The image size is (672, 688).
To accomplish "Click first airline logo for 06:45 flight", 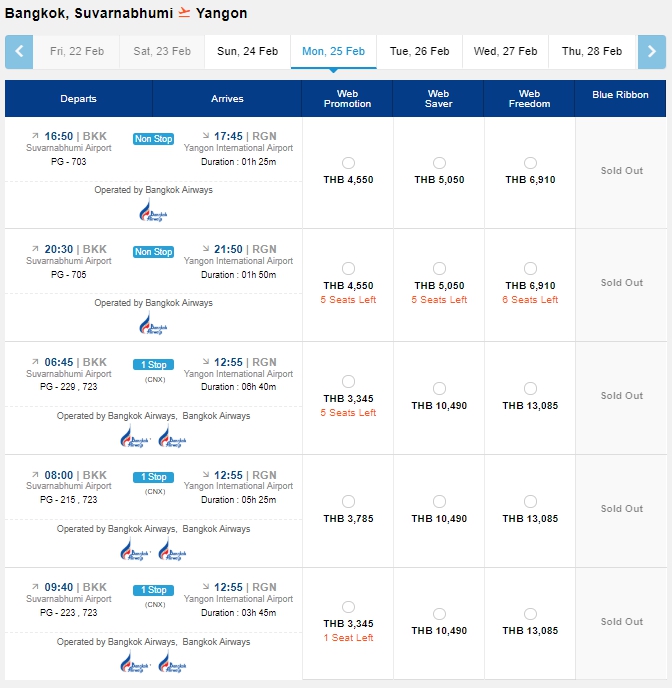I will click(135, 437).
